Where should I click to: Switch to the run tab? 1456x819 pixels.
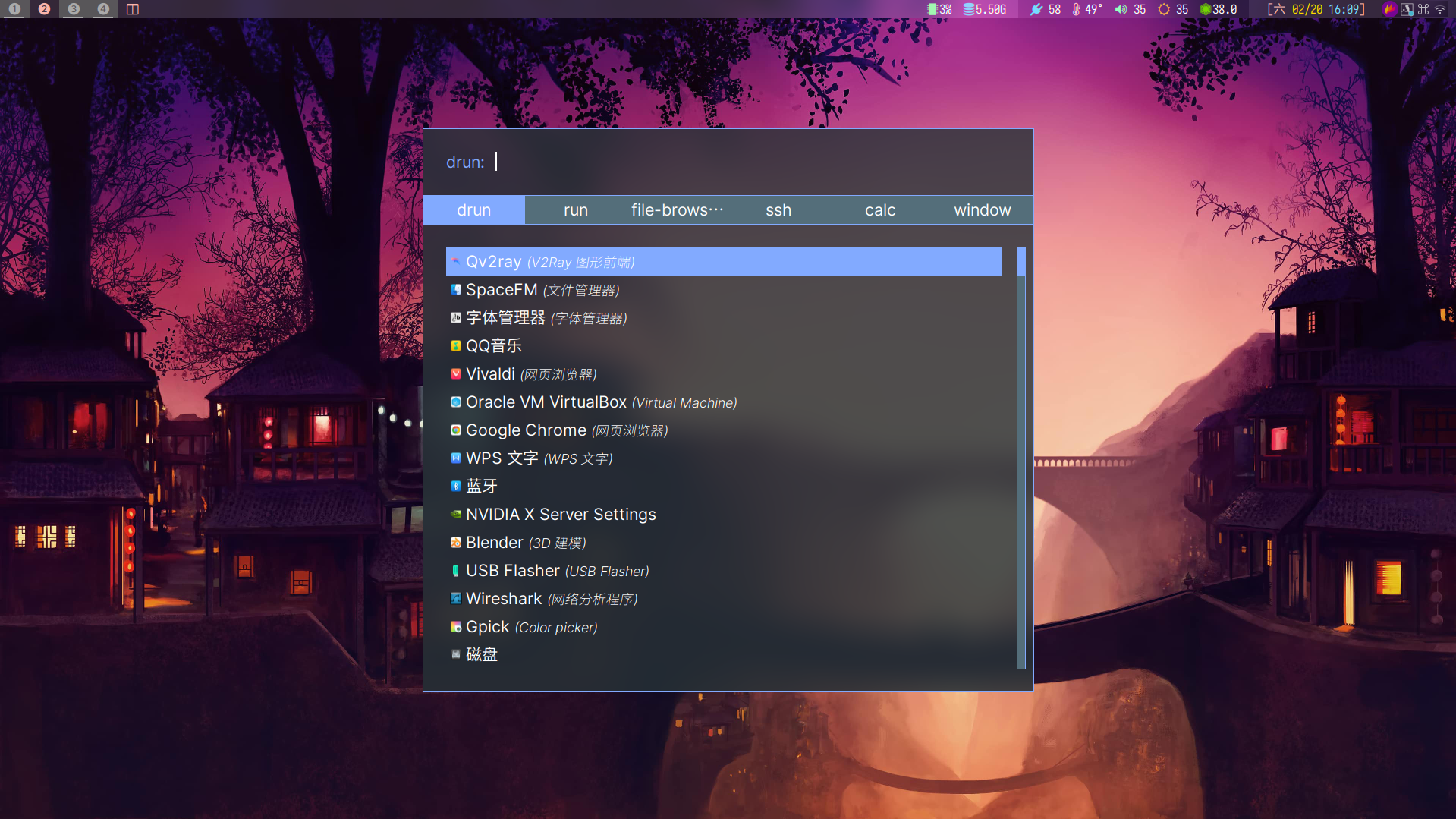[x=576, y=209]
